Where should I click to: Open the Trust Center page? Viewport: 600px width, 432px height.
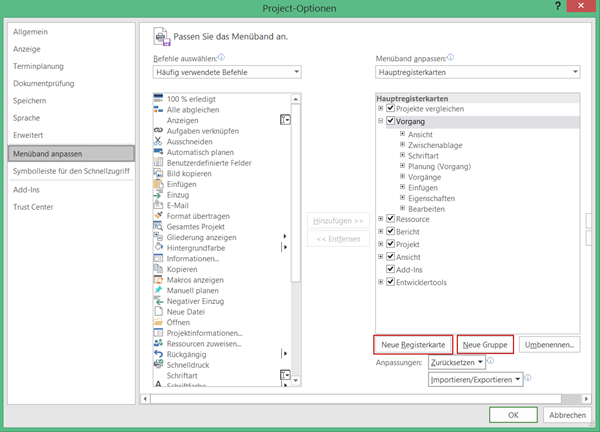coord(33,207)
